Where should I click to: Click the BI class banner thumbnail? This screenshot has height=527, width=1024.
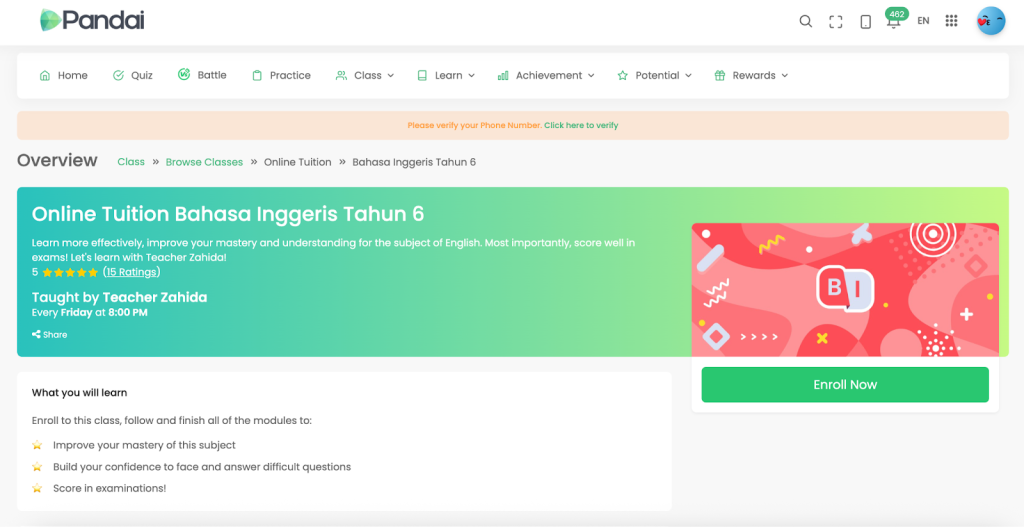845,289
